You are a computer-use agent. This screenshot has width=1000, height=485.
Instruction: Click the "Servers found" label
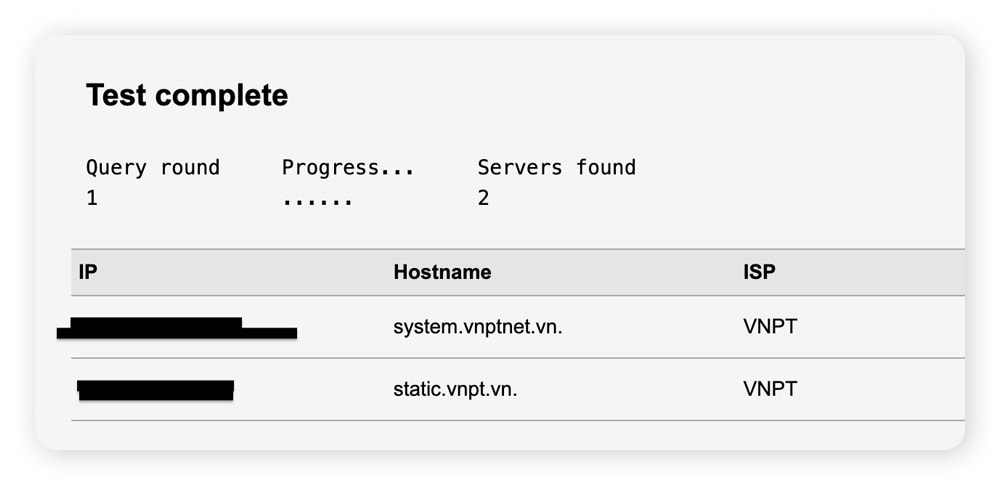tap(556, 167)
